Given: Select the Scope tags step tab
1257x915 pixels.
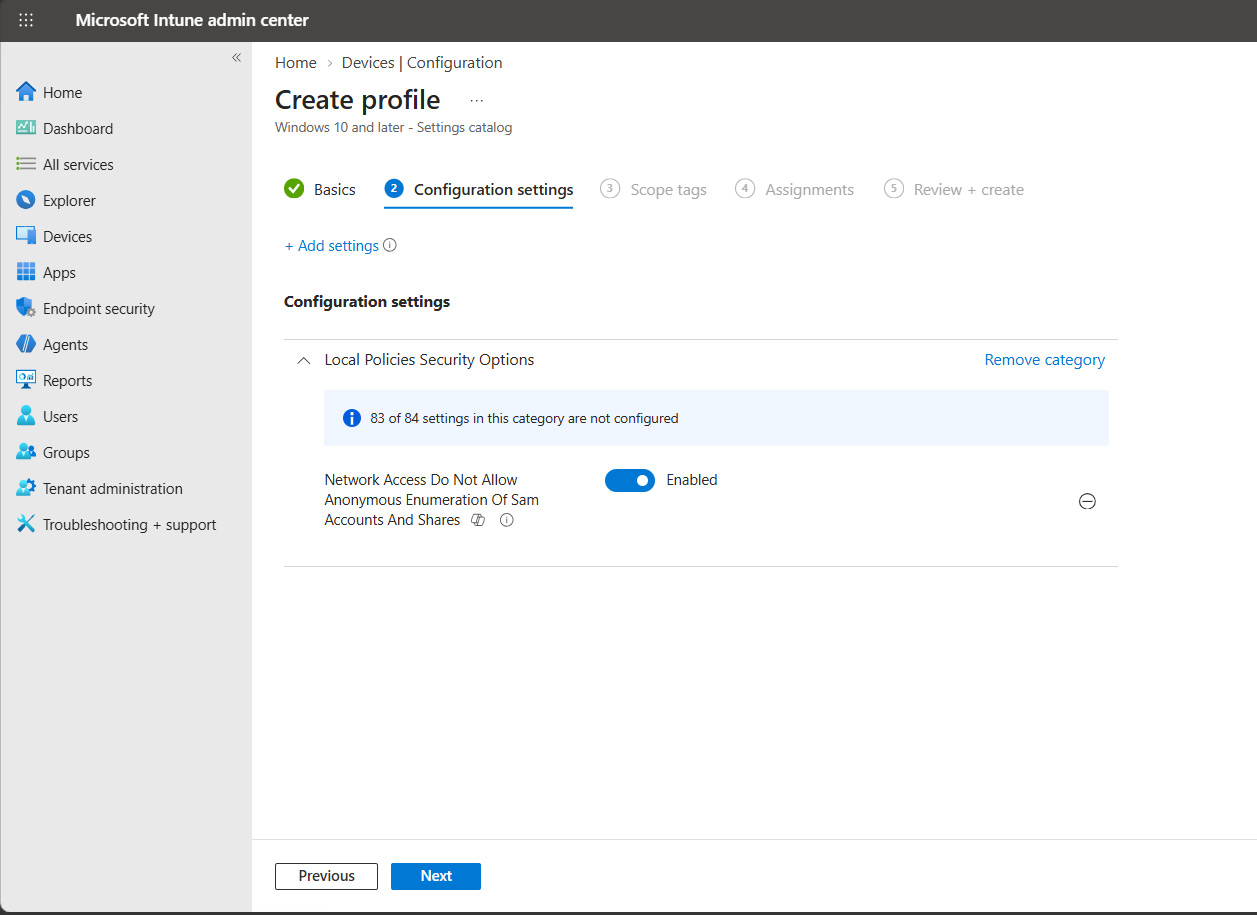Looking at the screenshot, I should [654, 189].
